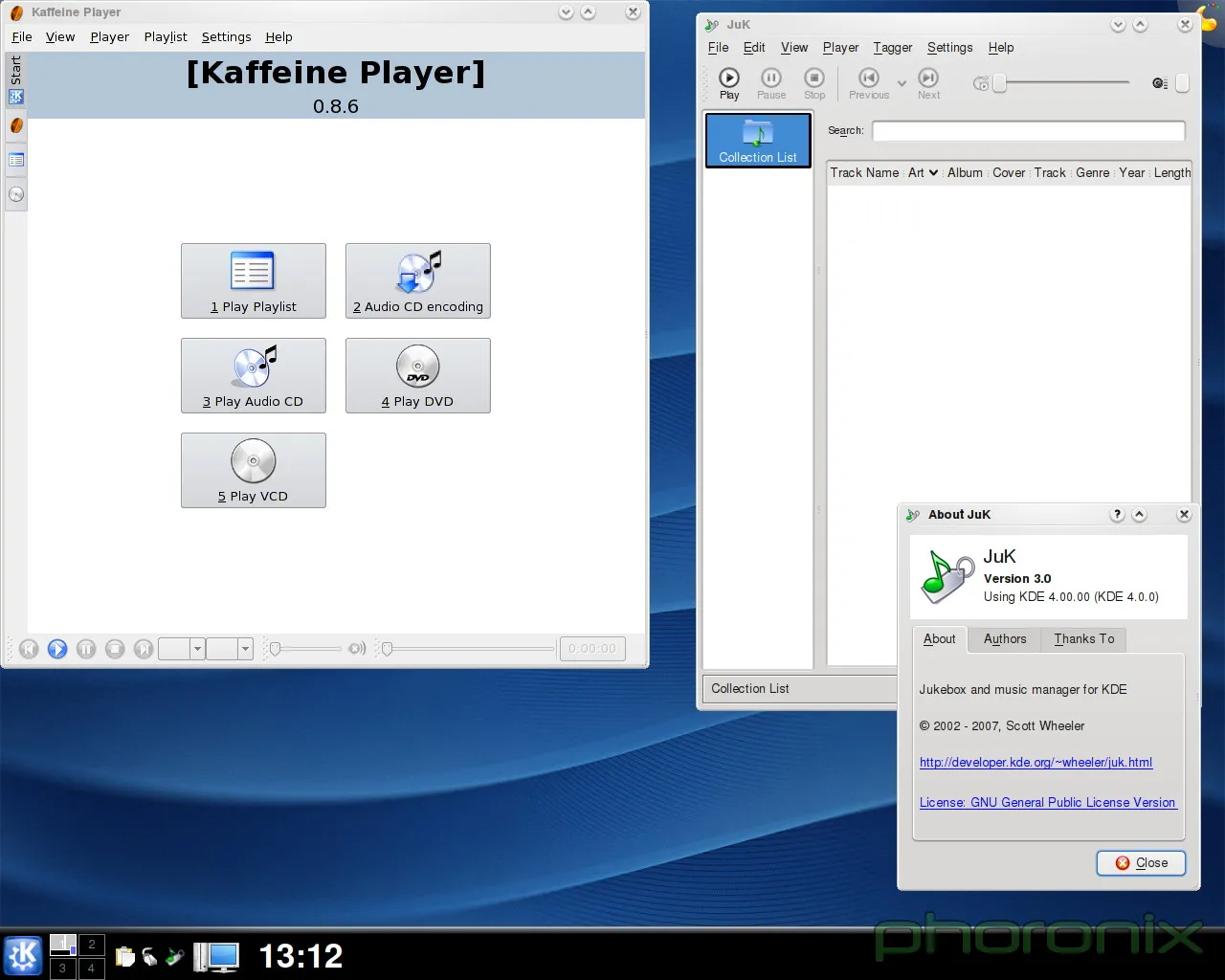Viewport: 1225px width, 980px height.
Task: Click the JuK track position slider
Action: click(x=1061, y=83)
